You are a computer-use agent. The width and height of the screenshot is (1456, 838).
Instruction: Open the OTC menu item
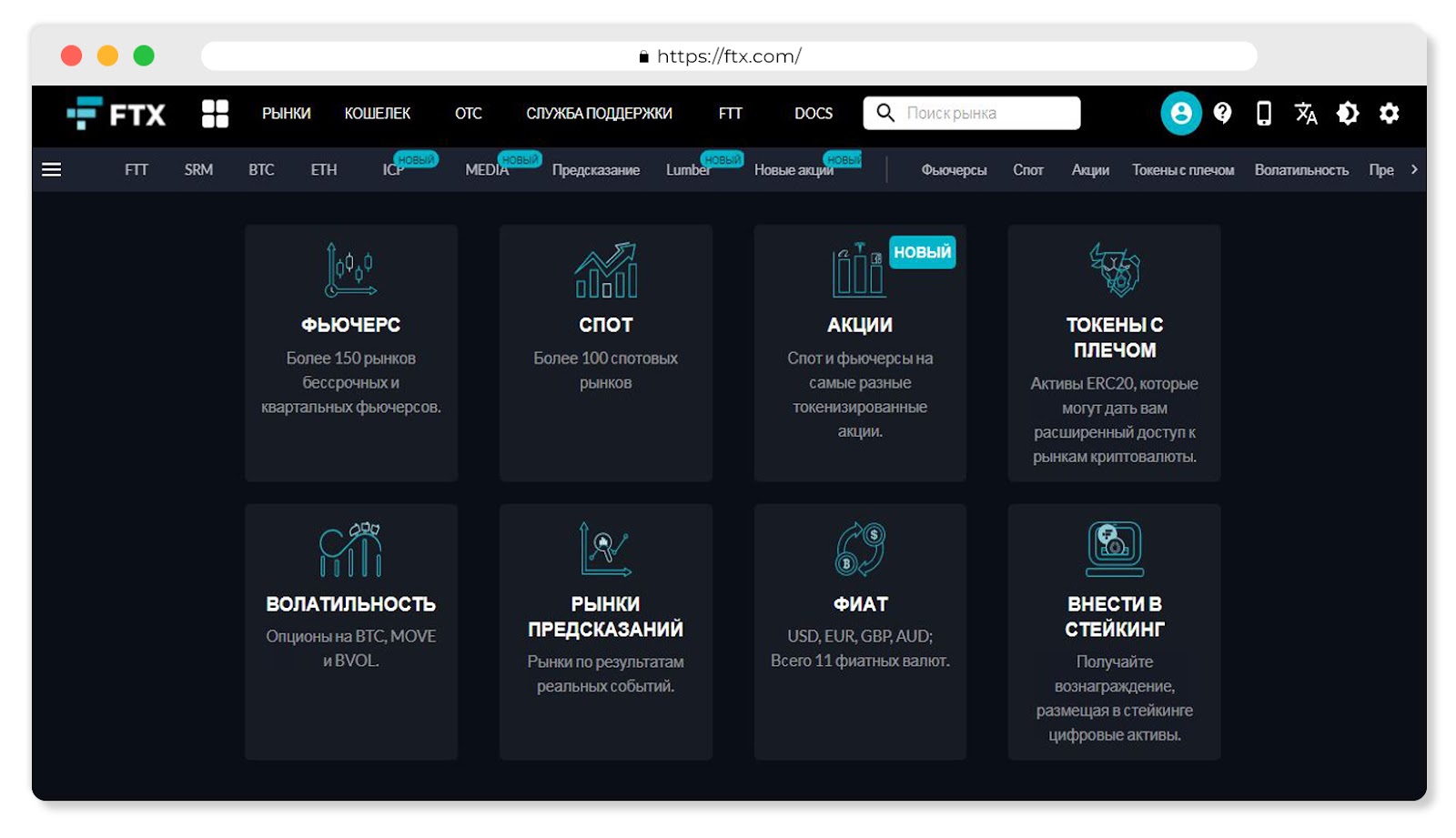click(x=469, y=114)
